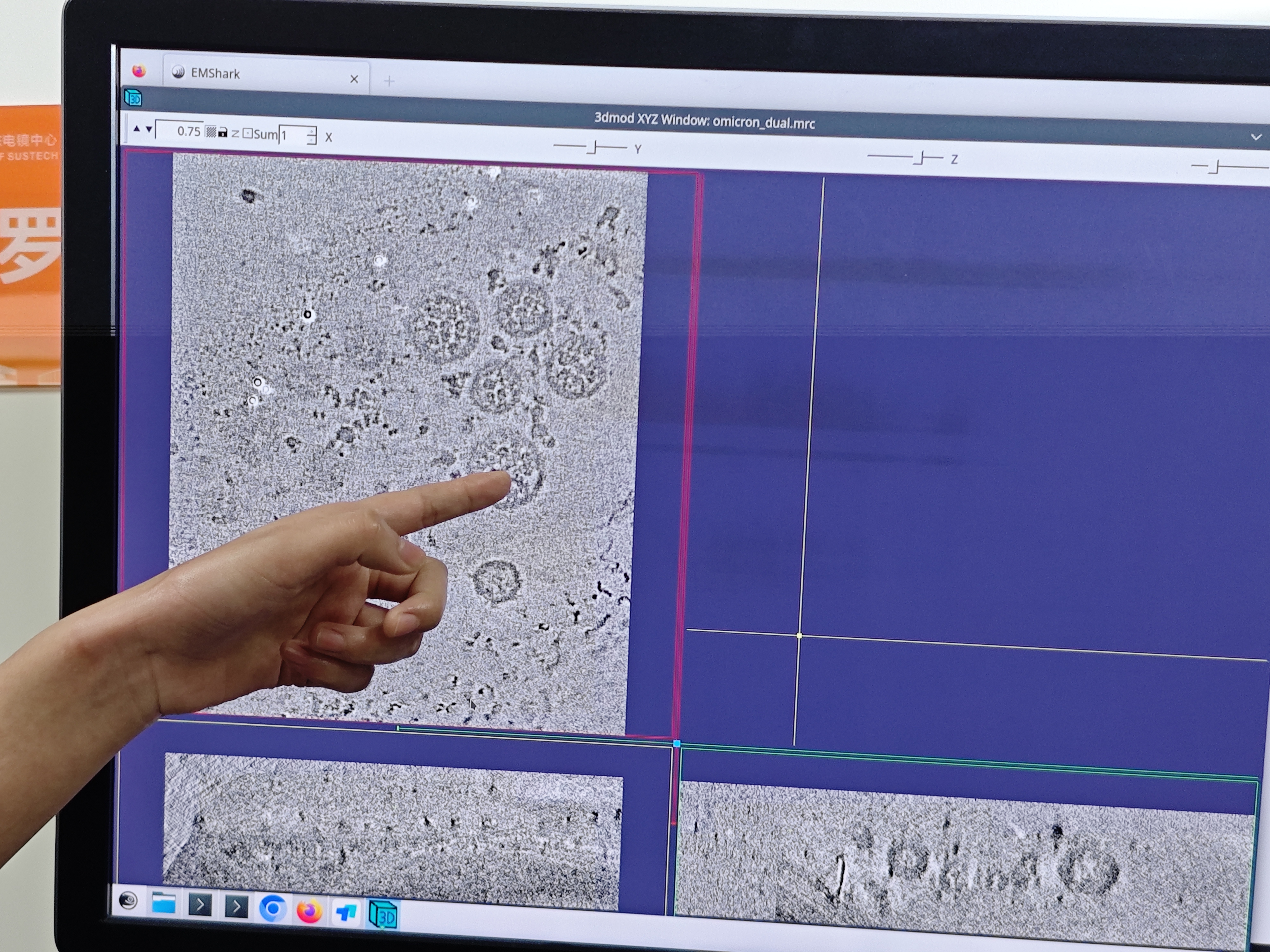Switch to Firefox in the taskbar
The height and width of the screenshot is (952, 1270).
click(309, 911)
